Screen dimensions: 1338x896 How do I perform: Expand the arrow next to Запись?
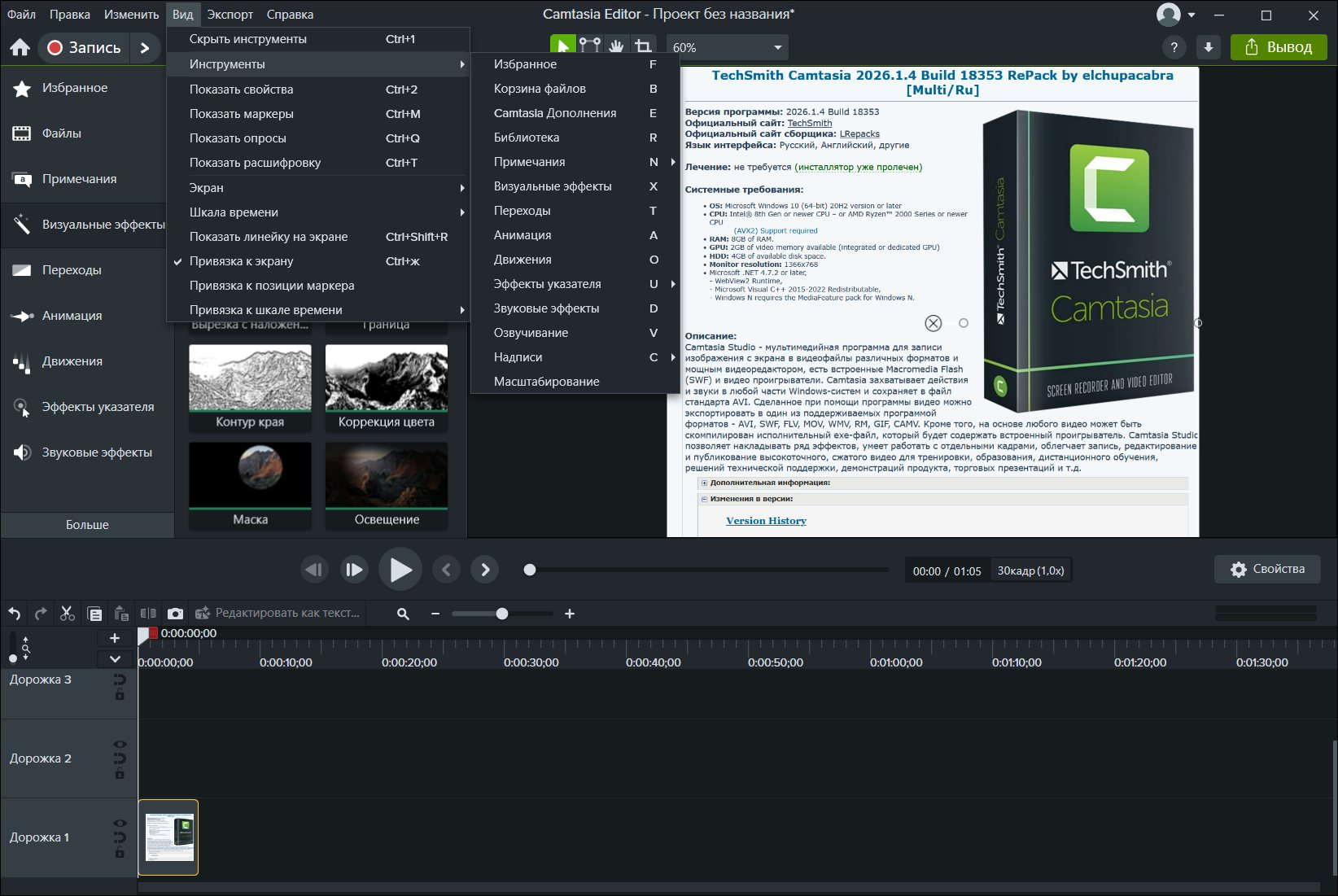(145, 48)
